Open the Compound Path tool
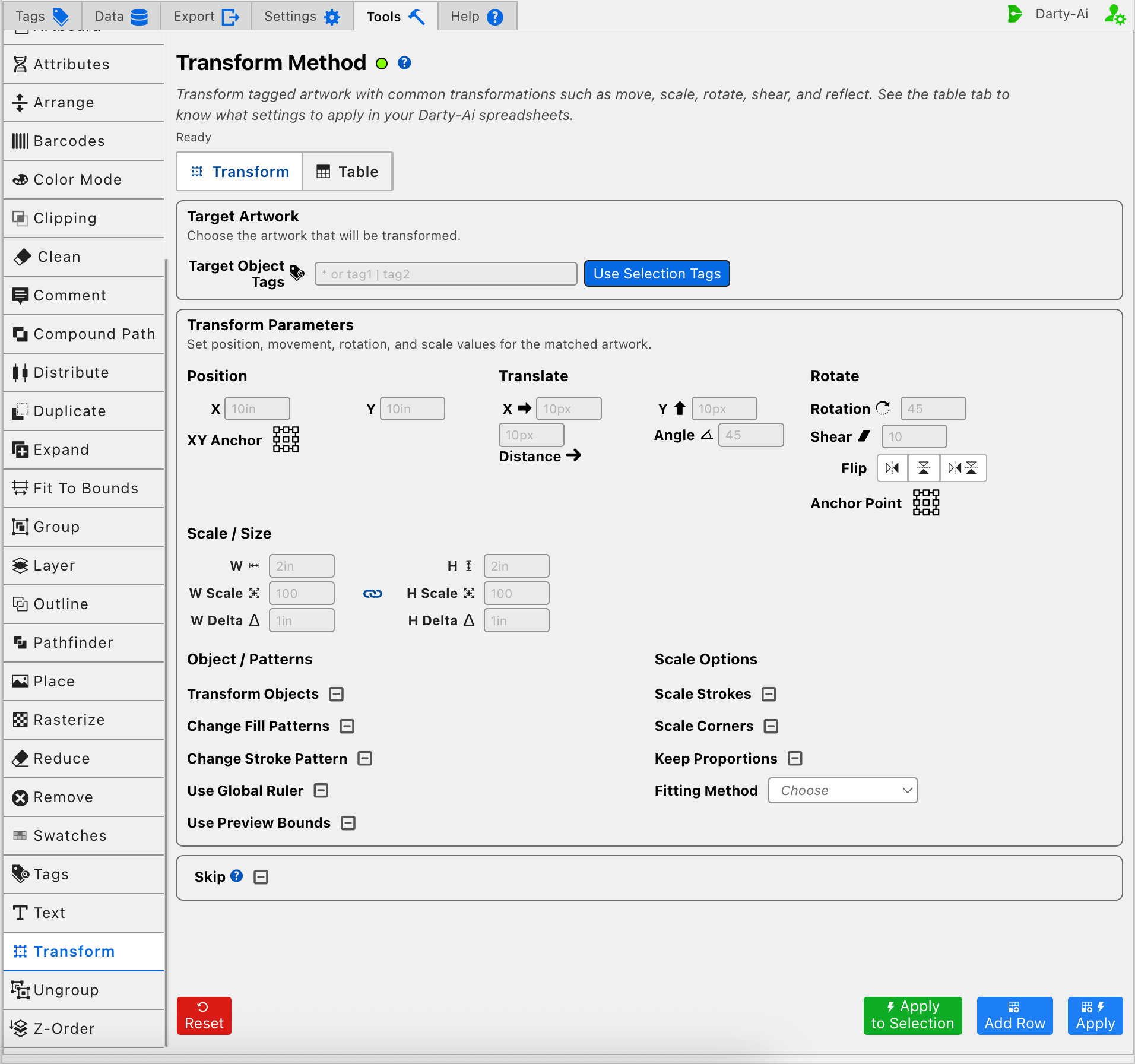Screen dimensions: 1135x1064 [84, 334]
